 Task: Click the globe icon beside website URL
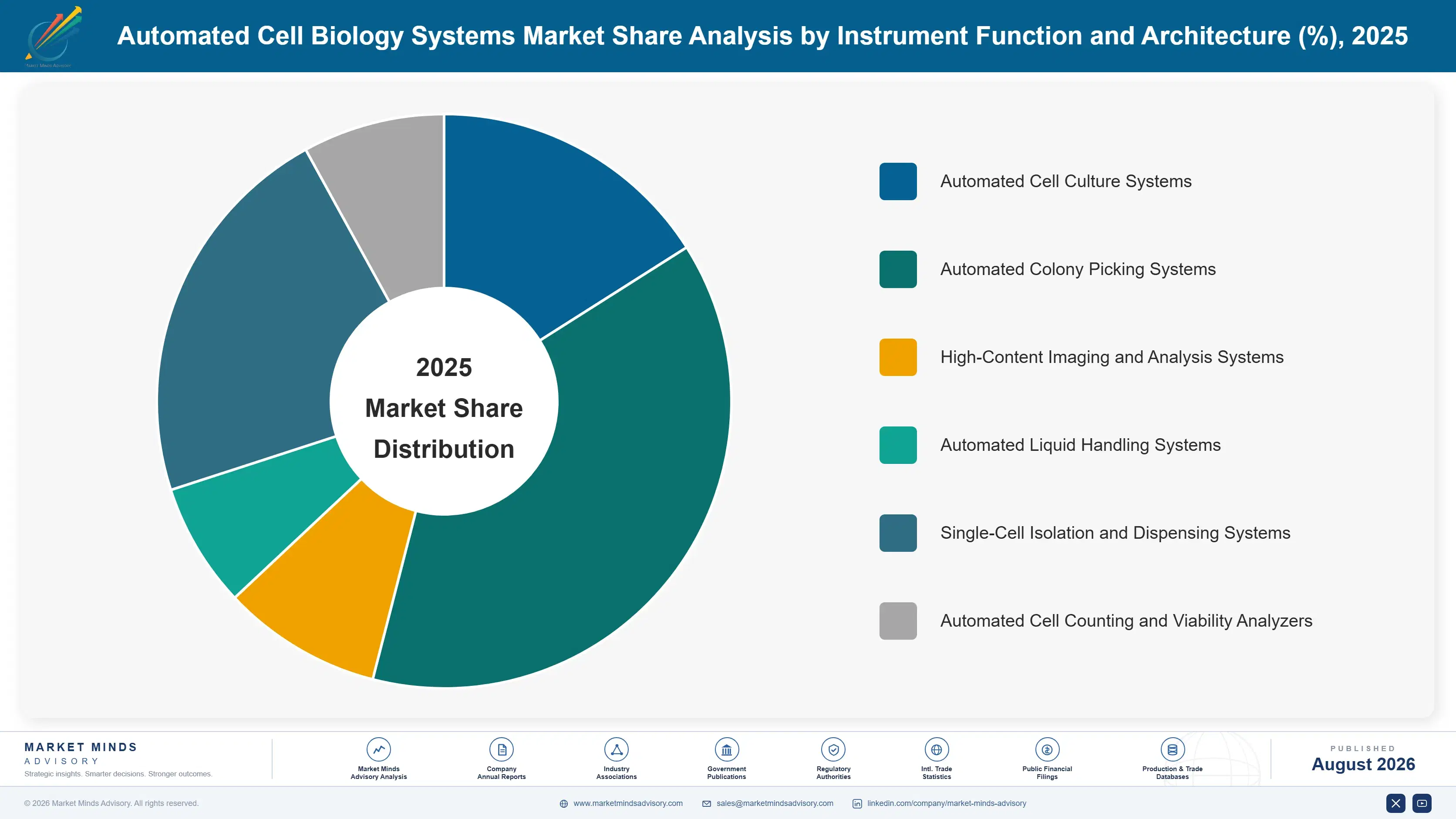point(563,804)
